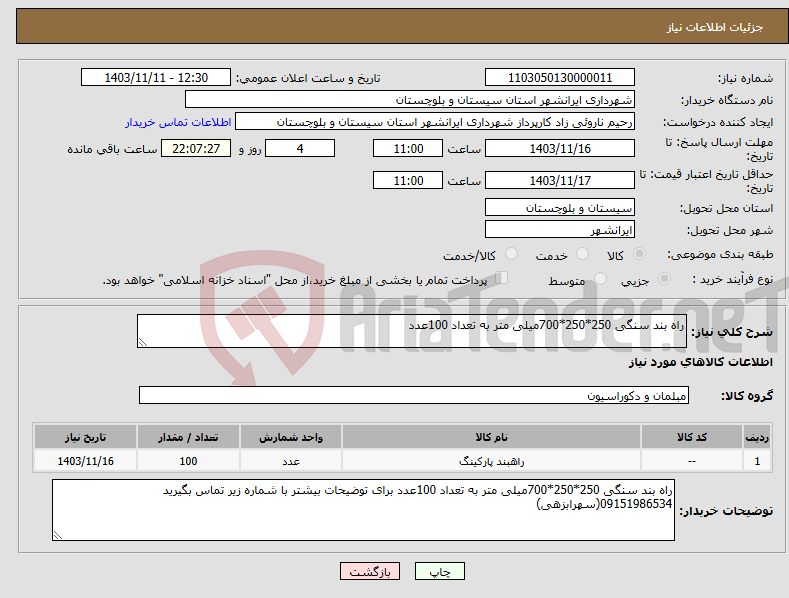Click the requester field رحیم ناروئی زاد
The height and width of the screenshot is (598, 789).
[435, 121]
